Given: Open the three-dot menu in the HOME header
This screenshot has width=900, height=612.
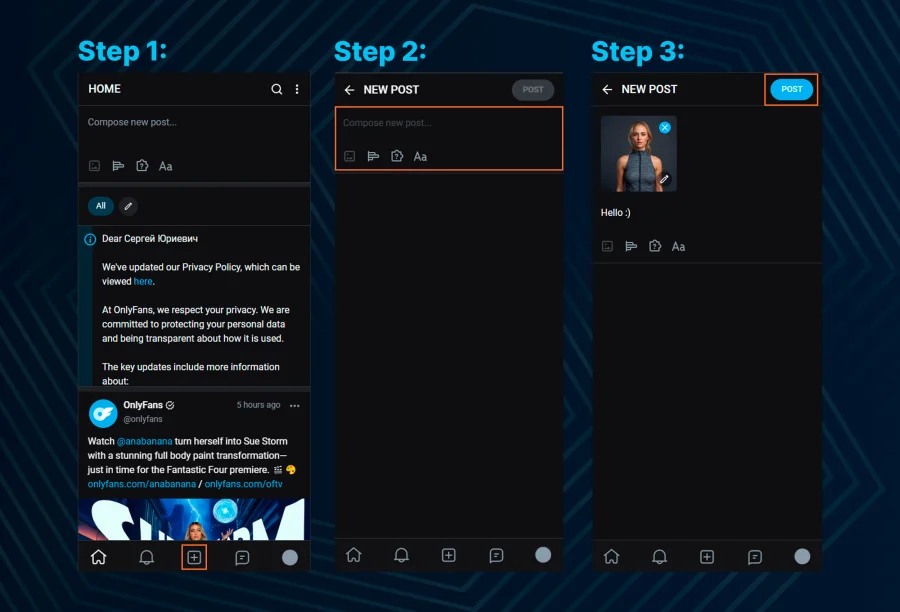Looking at the screenshot, I should click(297, 89).
